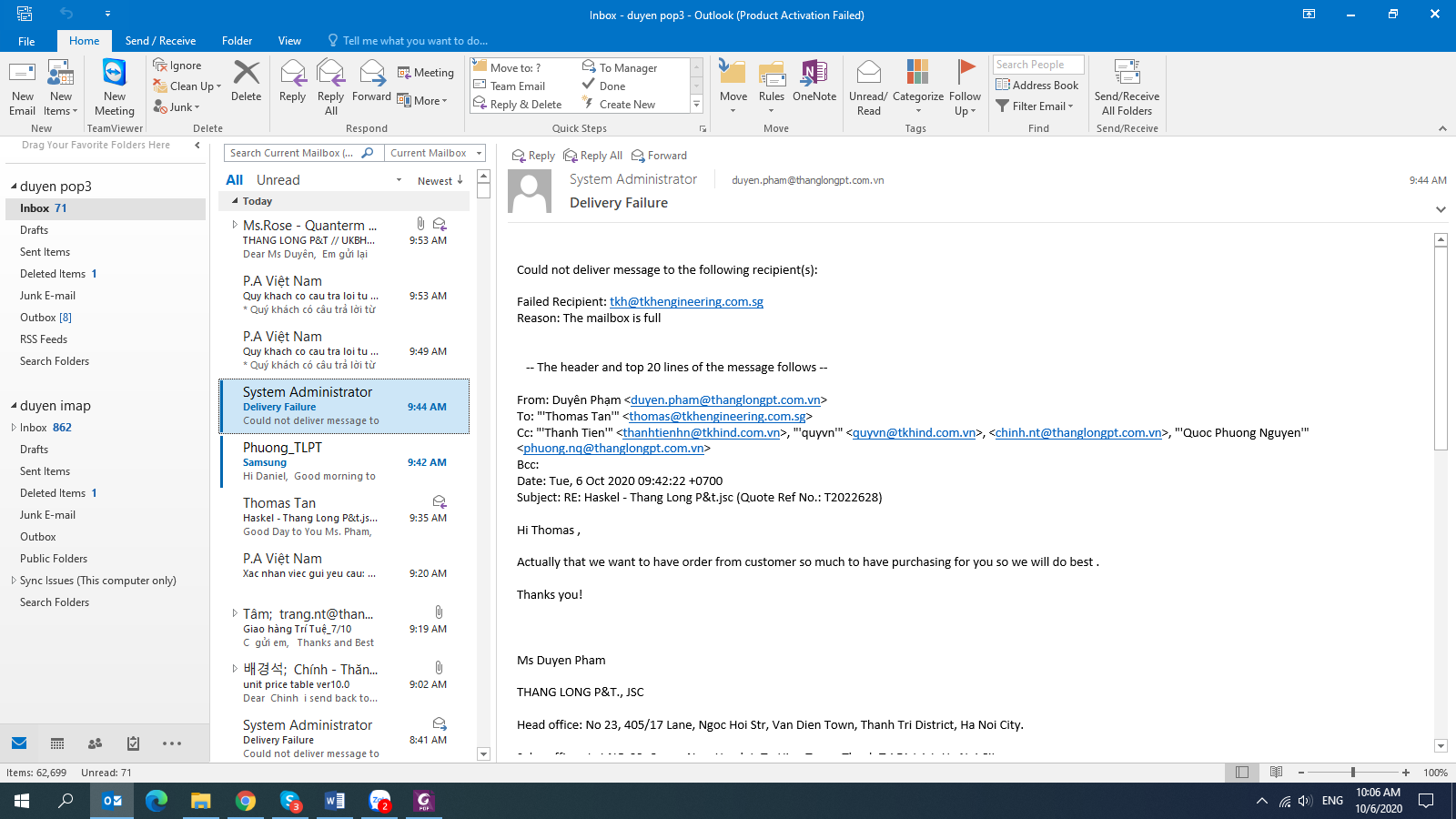1456x819 pixels.
Task: Collapse the duyen pop3 account
Action: pyautogui.click(x=14, y=187)
